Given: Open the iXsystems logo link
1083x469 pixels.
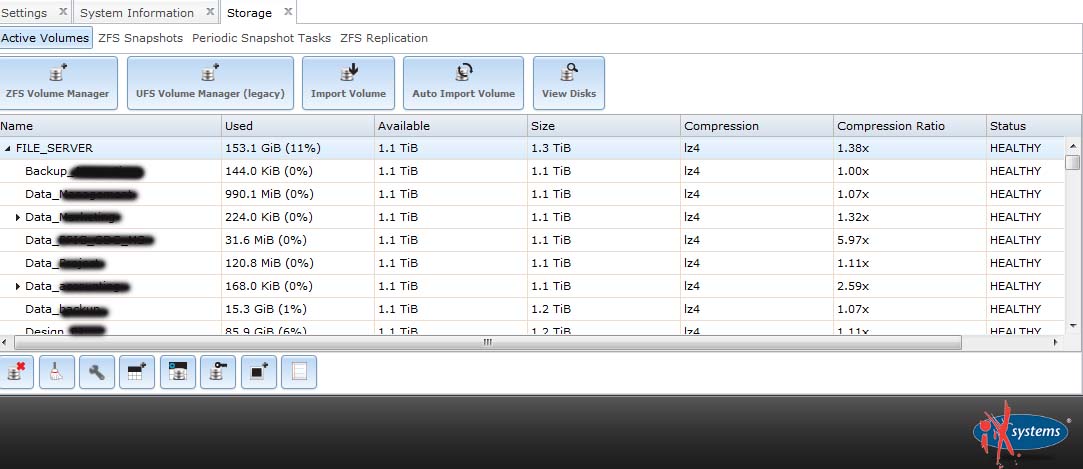Looking at the screenshot, I should [1021, 433].
